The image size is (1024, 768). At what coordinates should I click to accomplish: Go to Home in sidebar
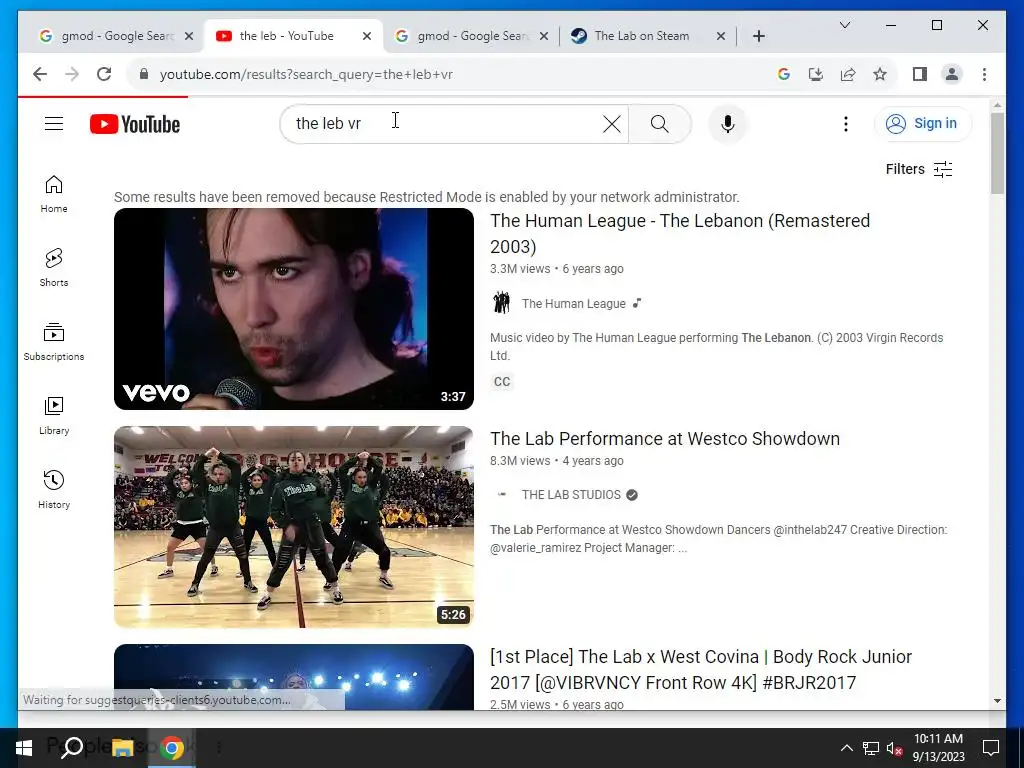(x=54, y=194)
